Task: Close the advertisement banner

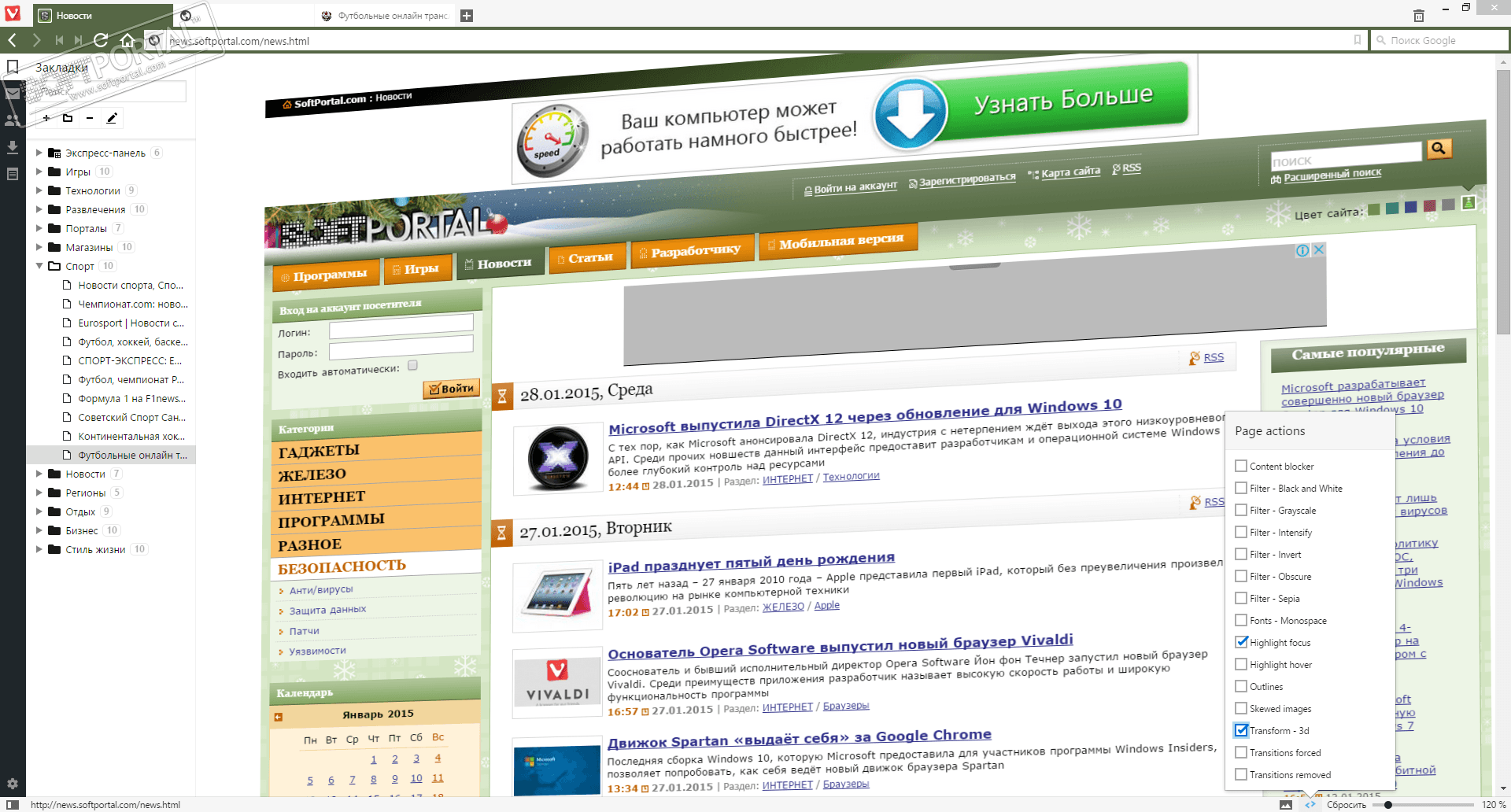Action: 1319,249
